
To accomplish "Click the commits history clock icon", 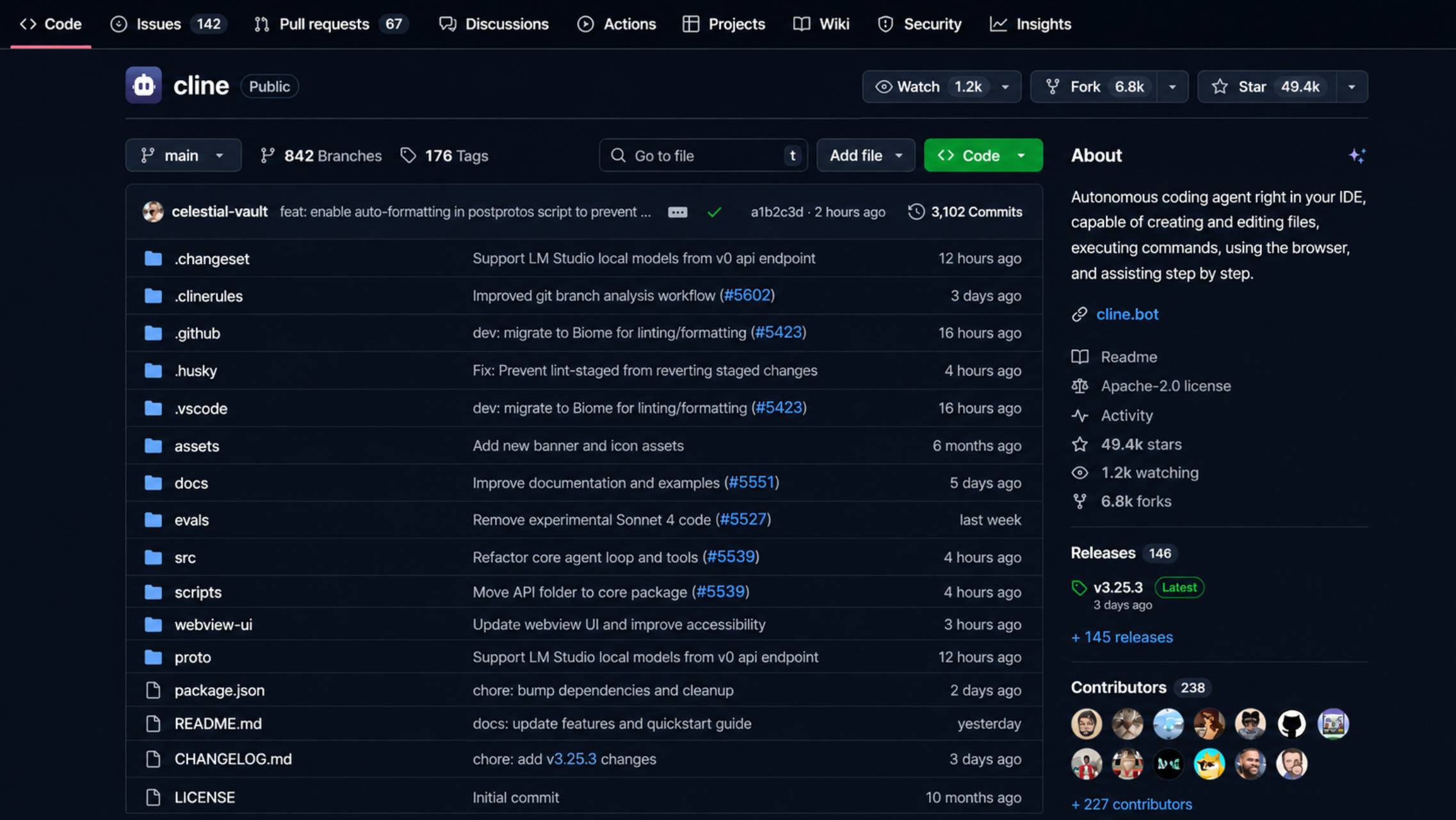I will (916, 211).
